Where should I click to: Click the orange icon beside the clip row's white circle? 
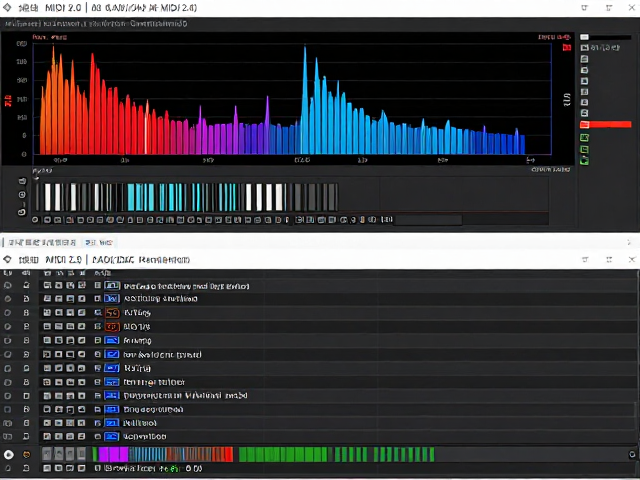(27, 454)
